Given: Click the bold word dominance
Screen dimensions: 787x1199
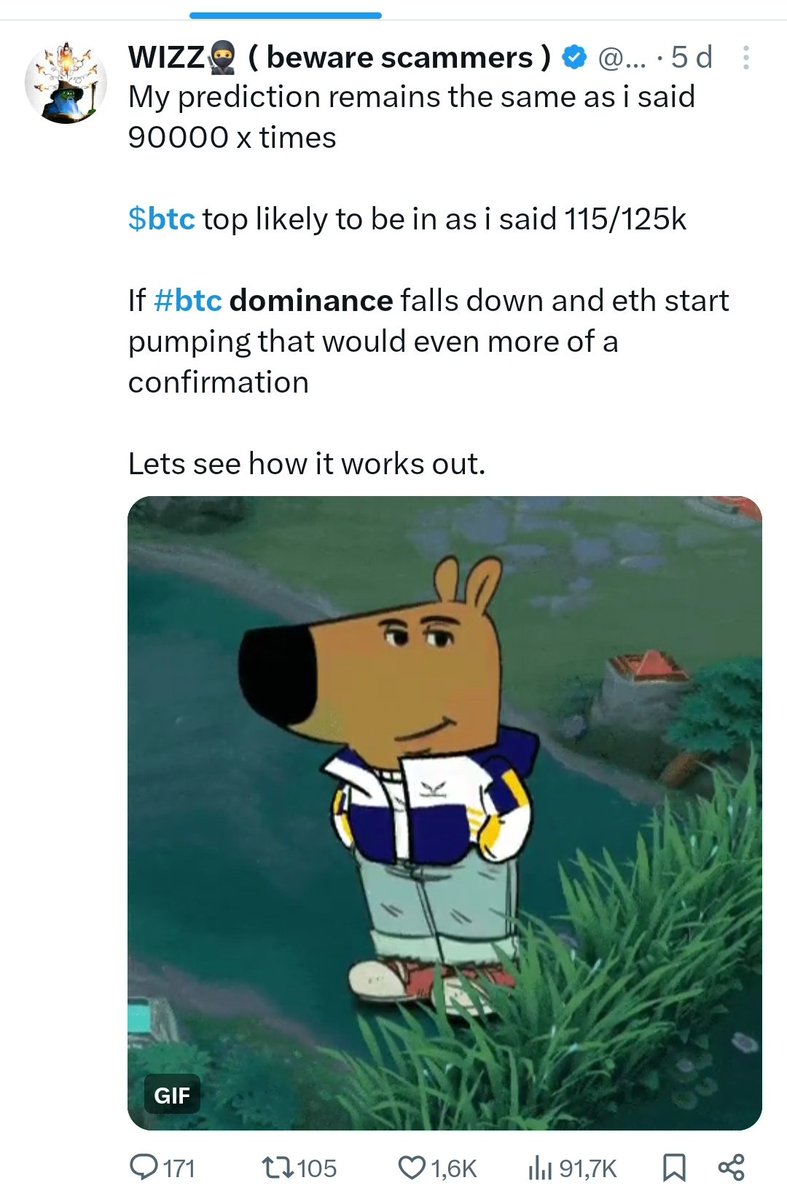Looking at the screenshot, I should (x=311, y=301).
